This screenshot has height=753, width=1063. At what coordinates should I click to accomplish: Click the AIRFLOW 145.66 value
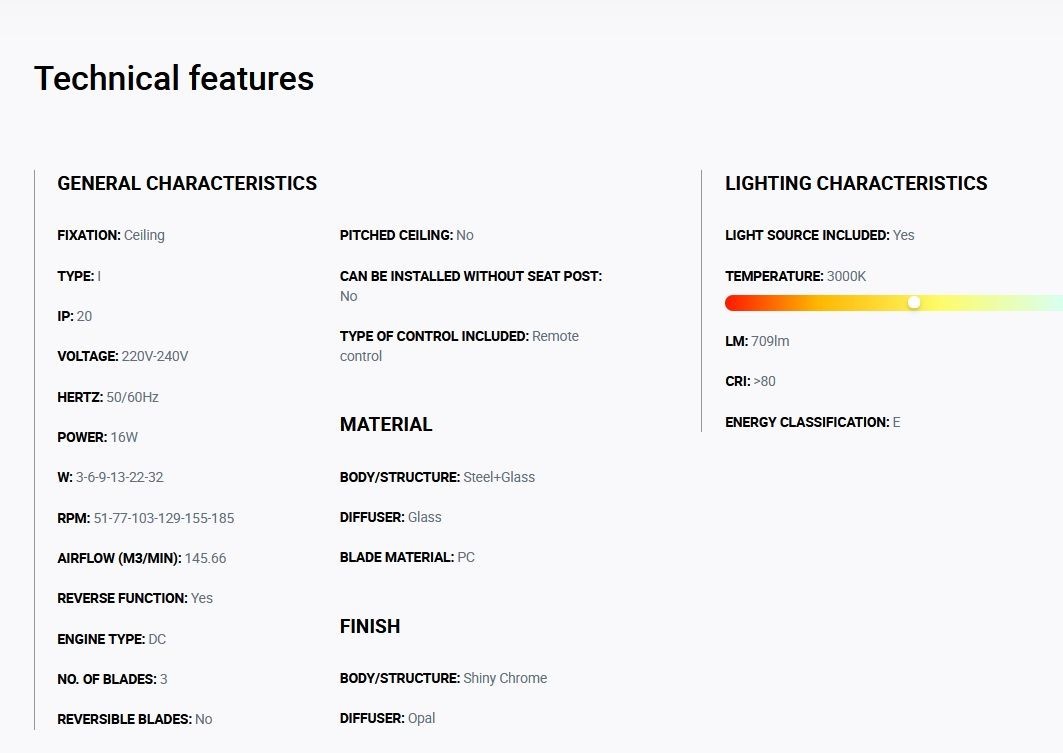(205, 558)
